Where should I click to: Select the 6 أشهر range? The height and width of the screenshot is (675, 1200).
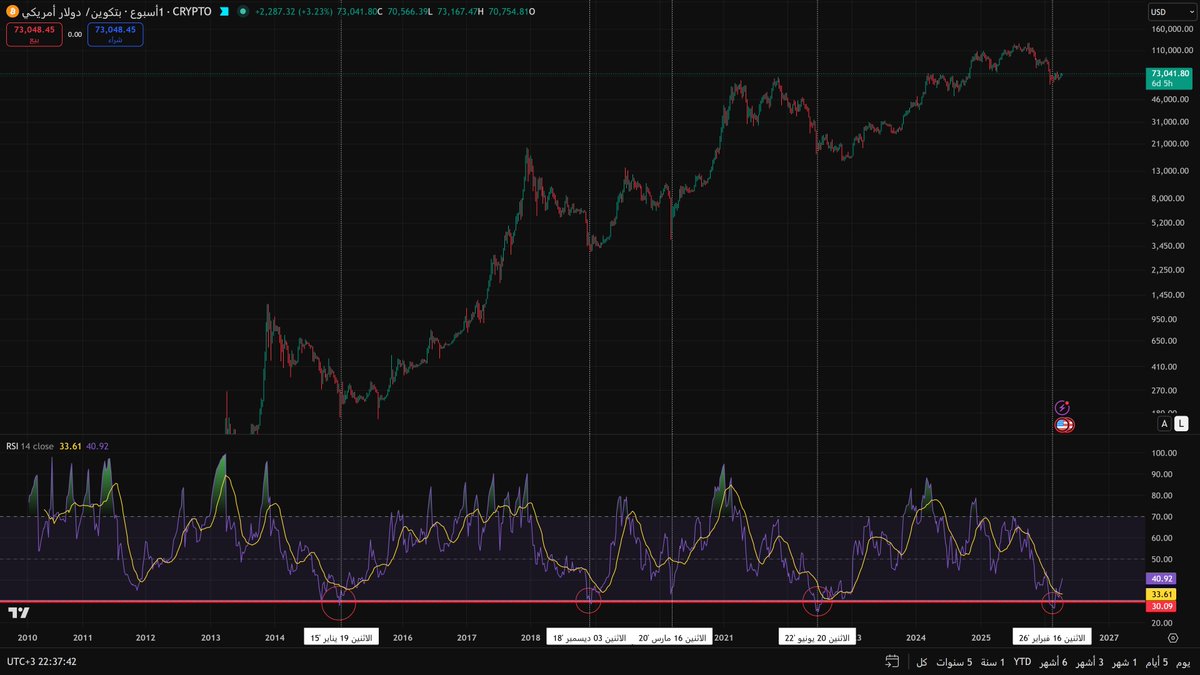pyautogui.click(x=1053, y=662)
